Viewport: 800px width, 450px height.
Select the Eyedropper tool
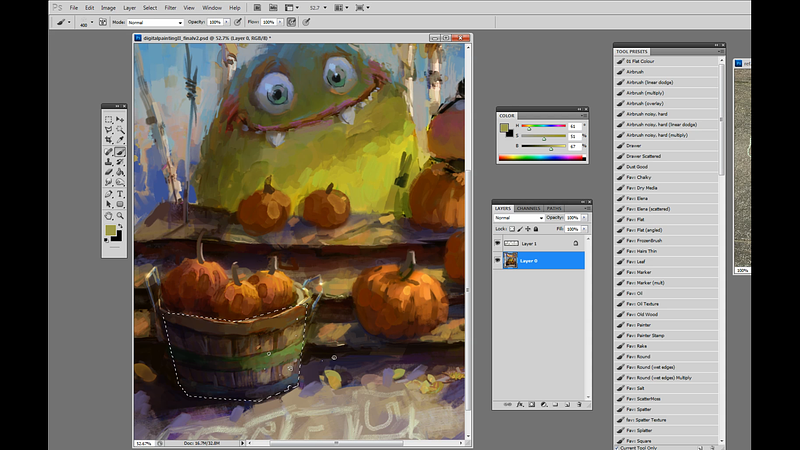[120, 140]
